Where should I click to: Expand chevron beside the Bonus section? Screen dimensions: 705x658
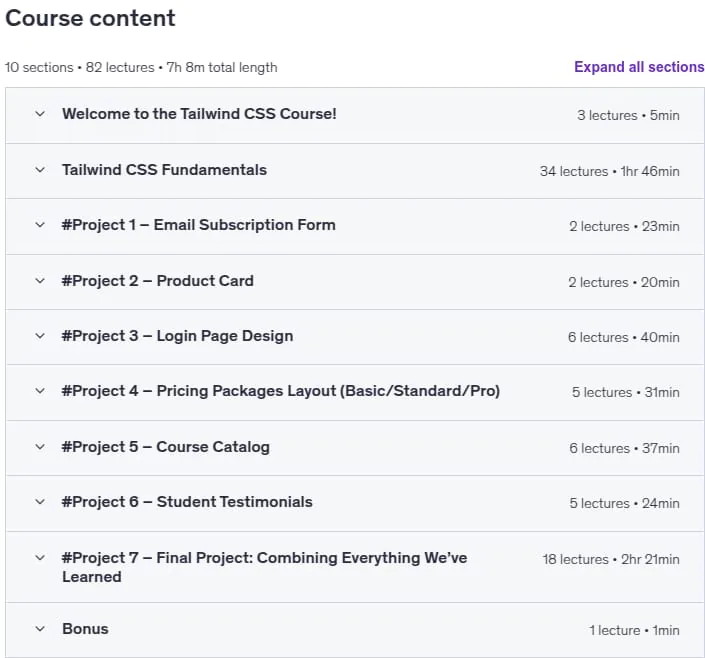(40, 629)
